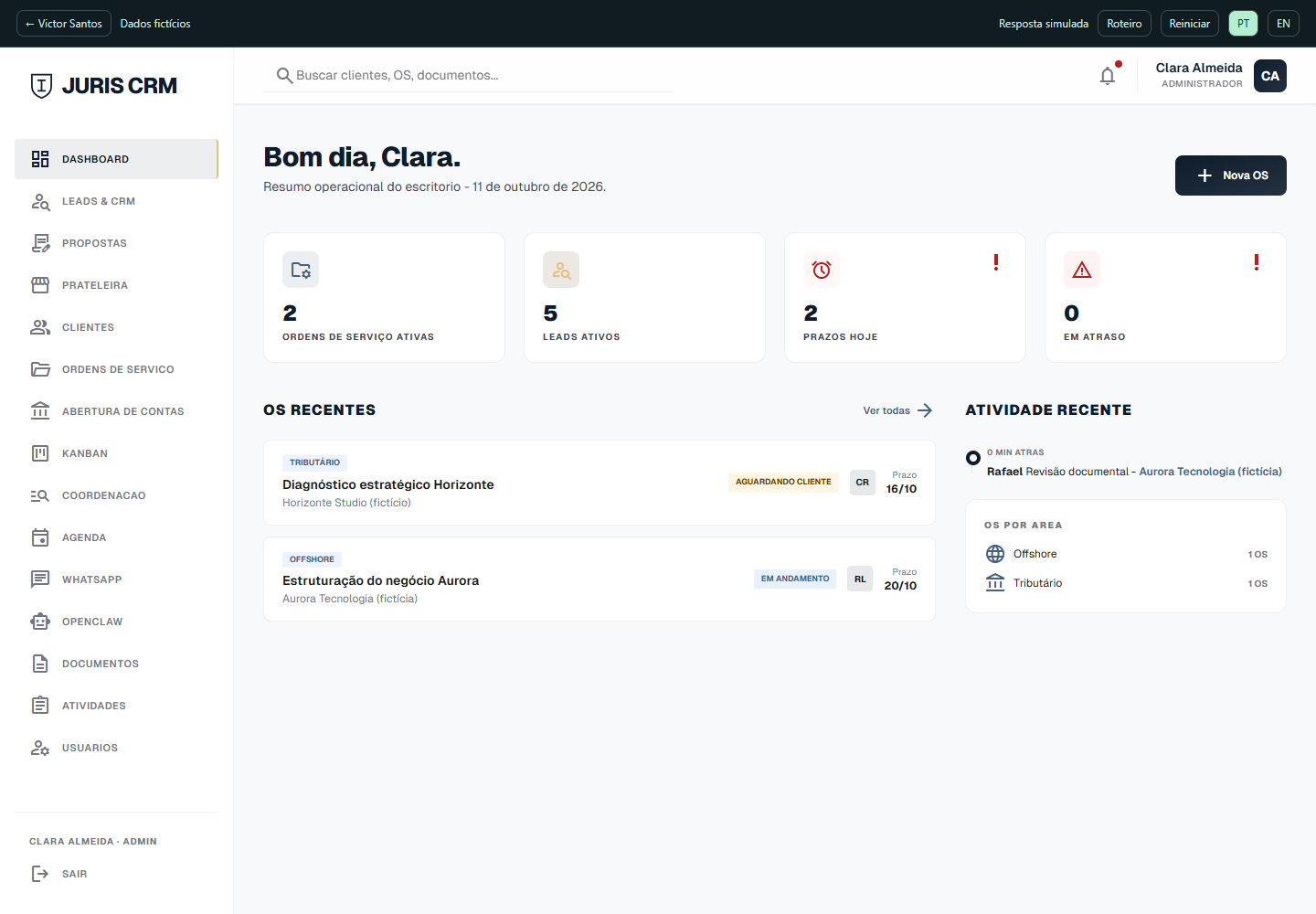
Task: Click the folder-gear icon on active orders card
Action: pos(301,270)
